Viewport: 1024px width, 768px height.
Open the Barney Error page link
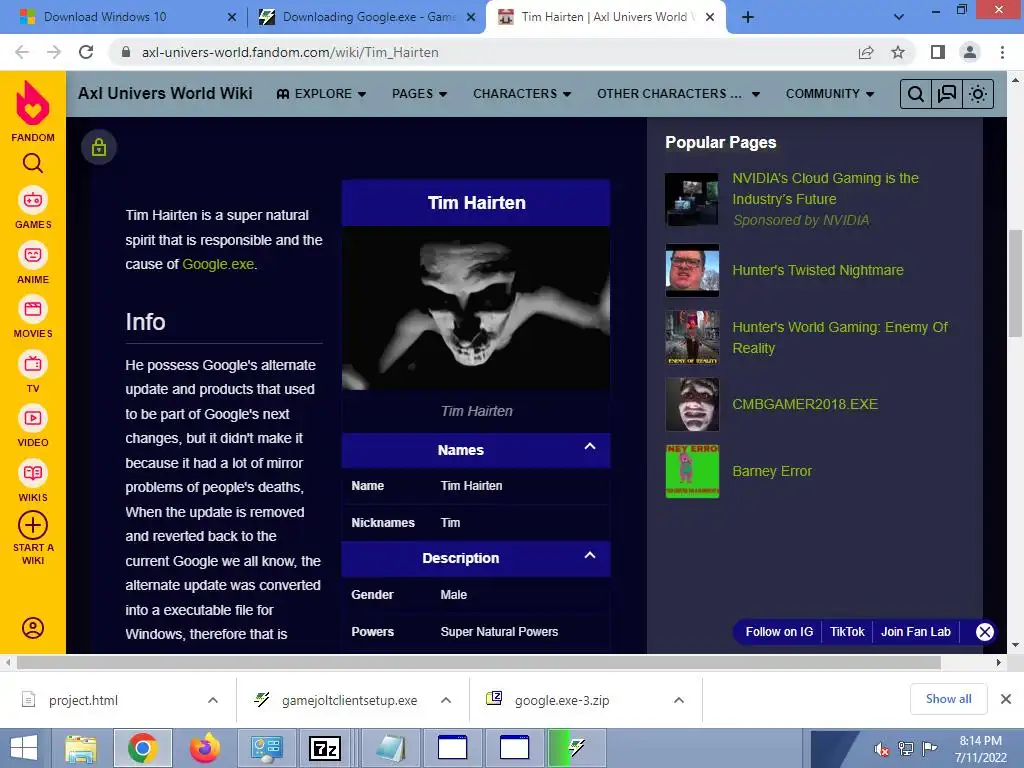point(772,471)
